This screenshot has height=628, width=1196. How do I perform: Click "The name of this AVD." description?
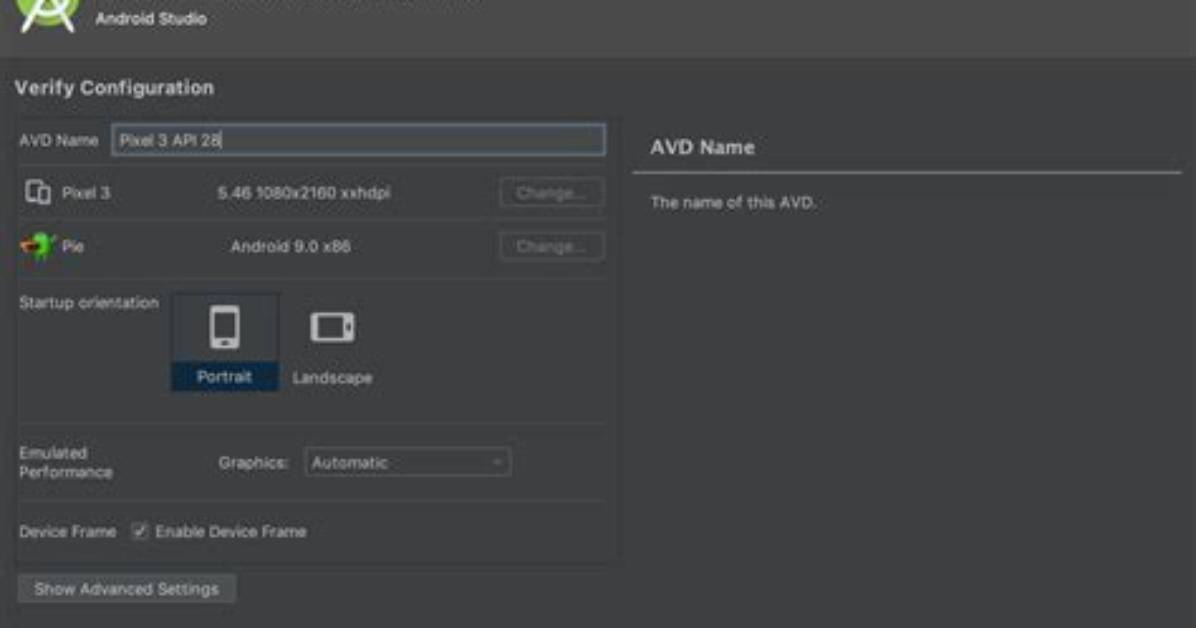[733, 203]
